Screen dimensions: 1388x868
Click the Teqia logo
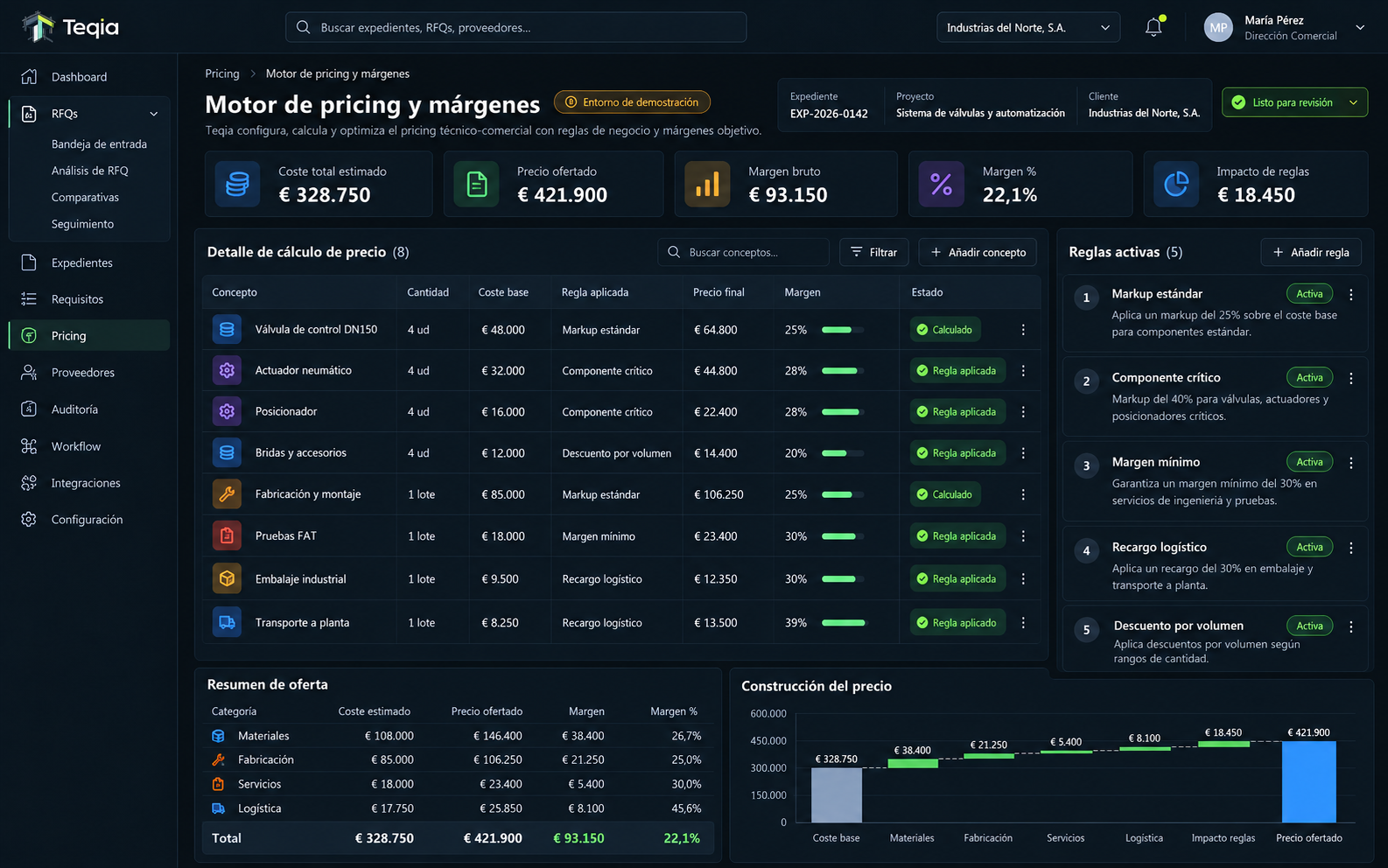point(71,27)
